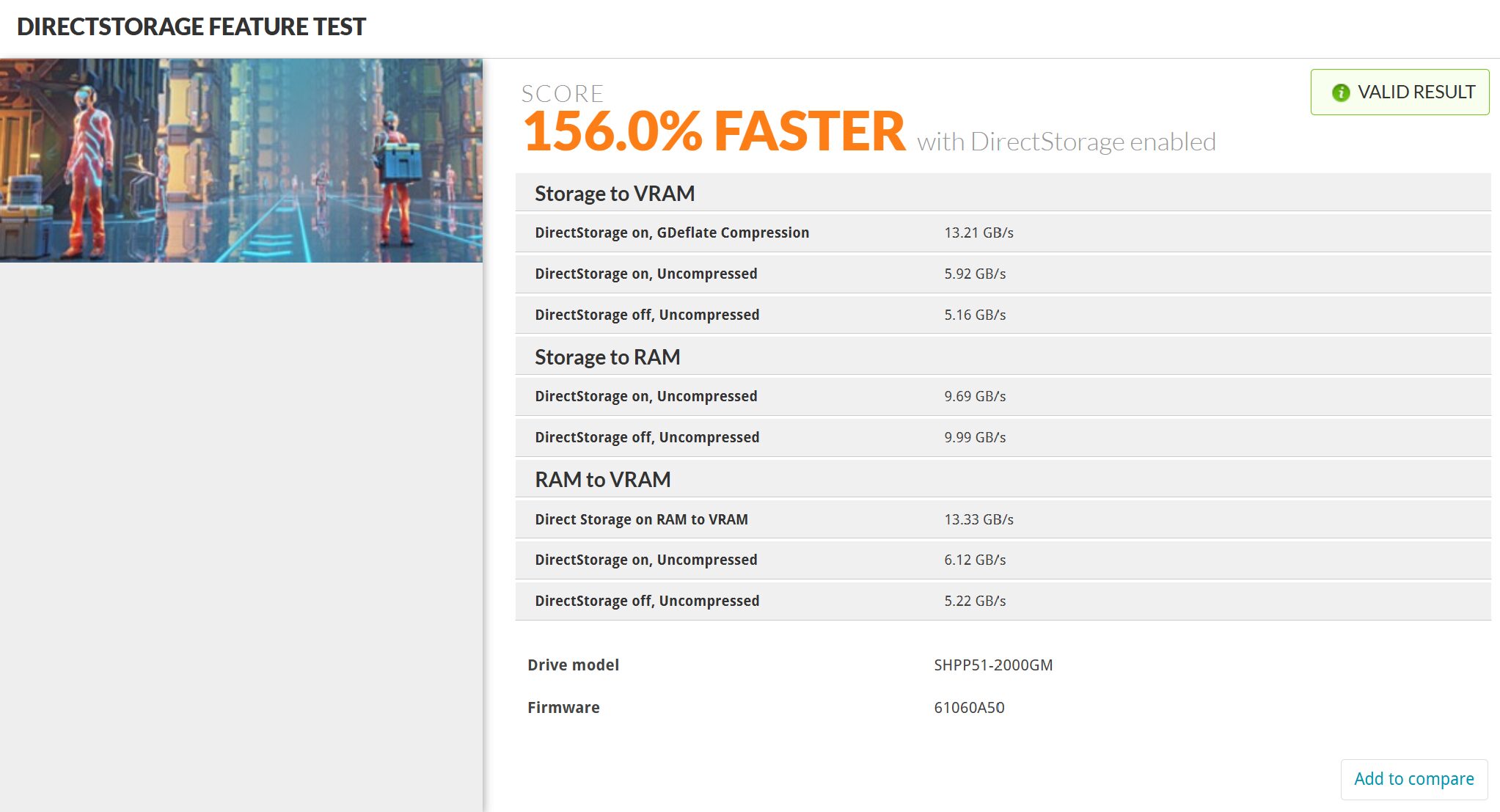Click the DirectStorage benchmark thumbnail image

pyautogui.click(x=241, y=161)
